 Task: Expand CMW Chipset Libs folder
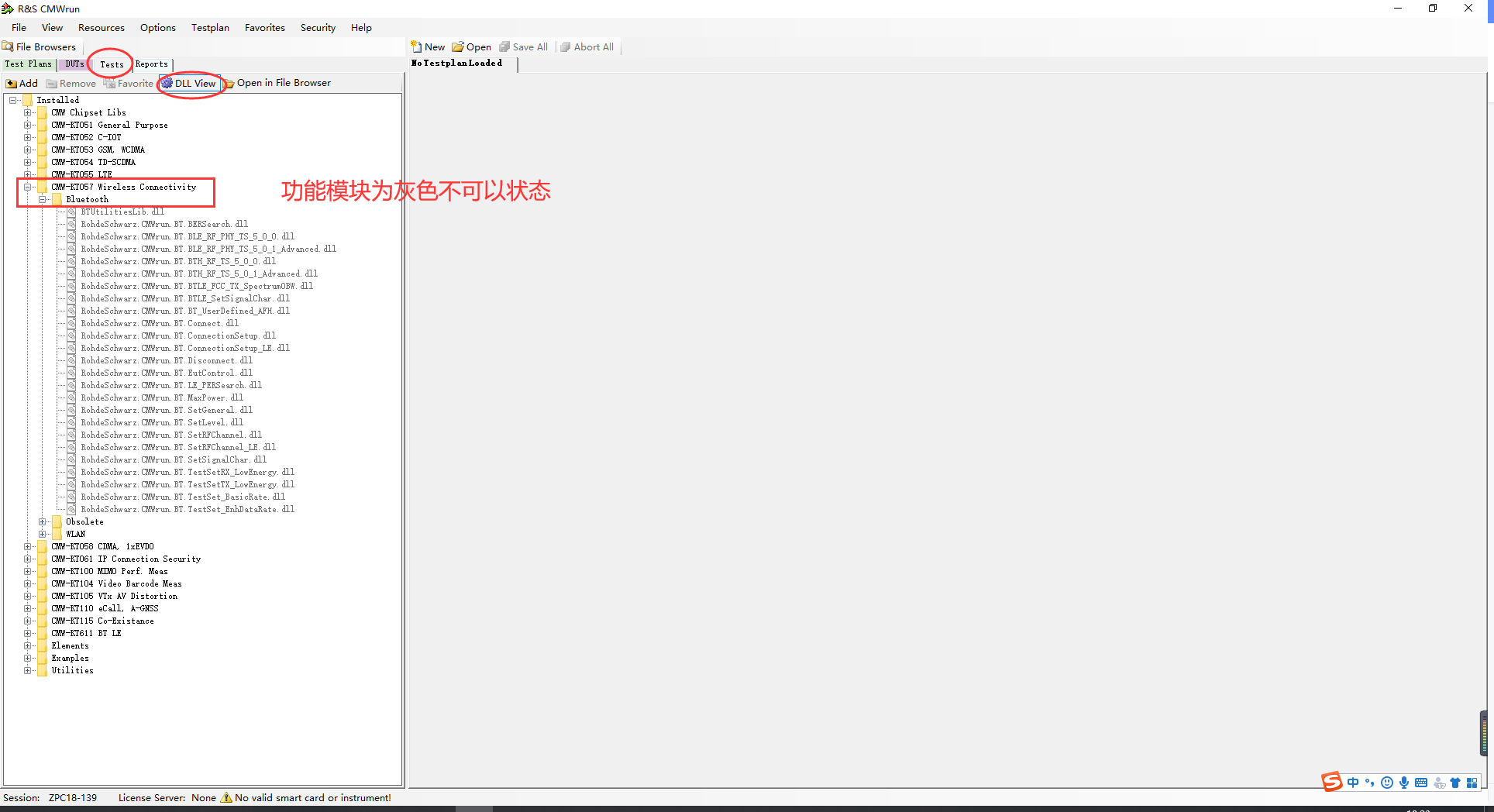(28, 112)
